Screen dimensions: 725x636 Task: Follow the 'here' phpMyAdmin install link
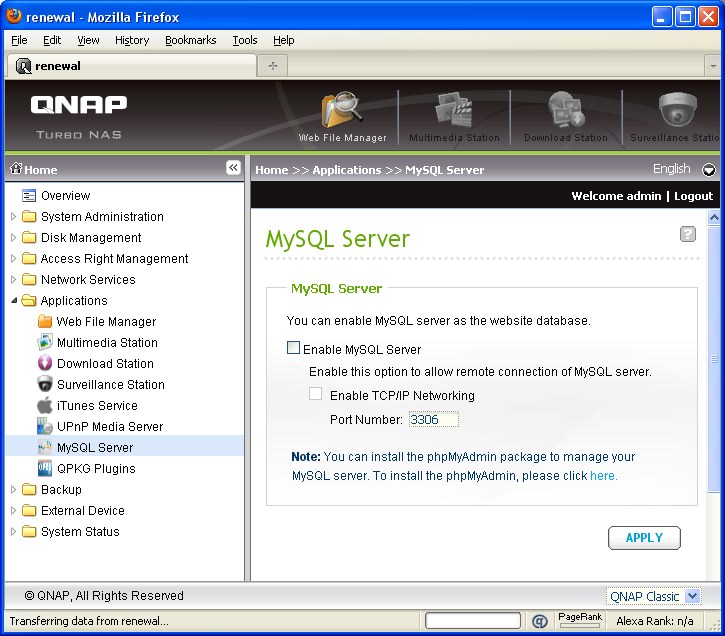(x=603, y=476)
